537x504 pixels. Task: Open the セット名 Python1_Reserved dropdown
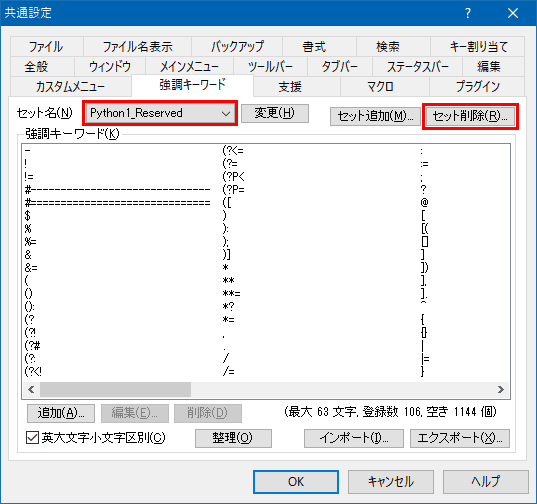(160, 113)
